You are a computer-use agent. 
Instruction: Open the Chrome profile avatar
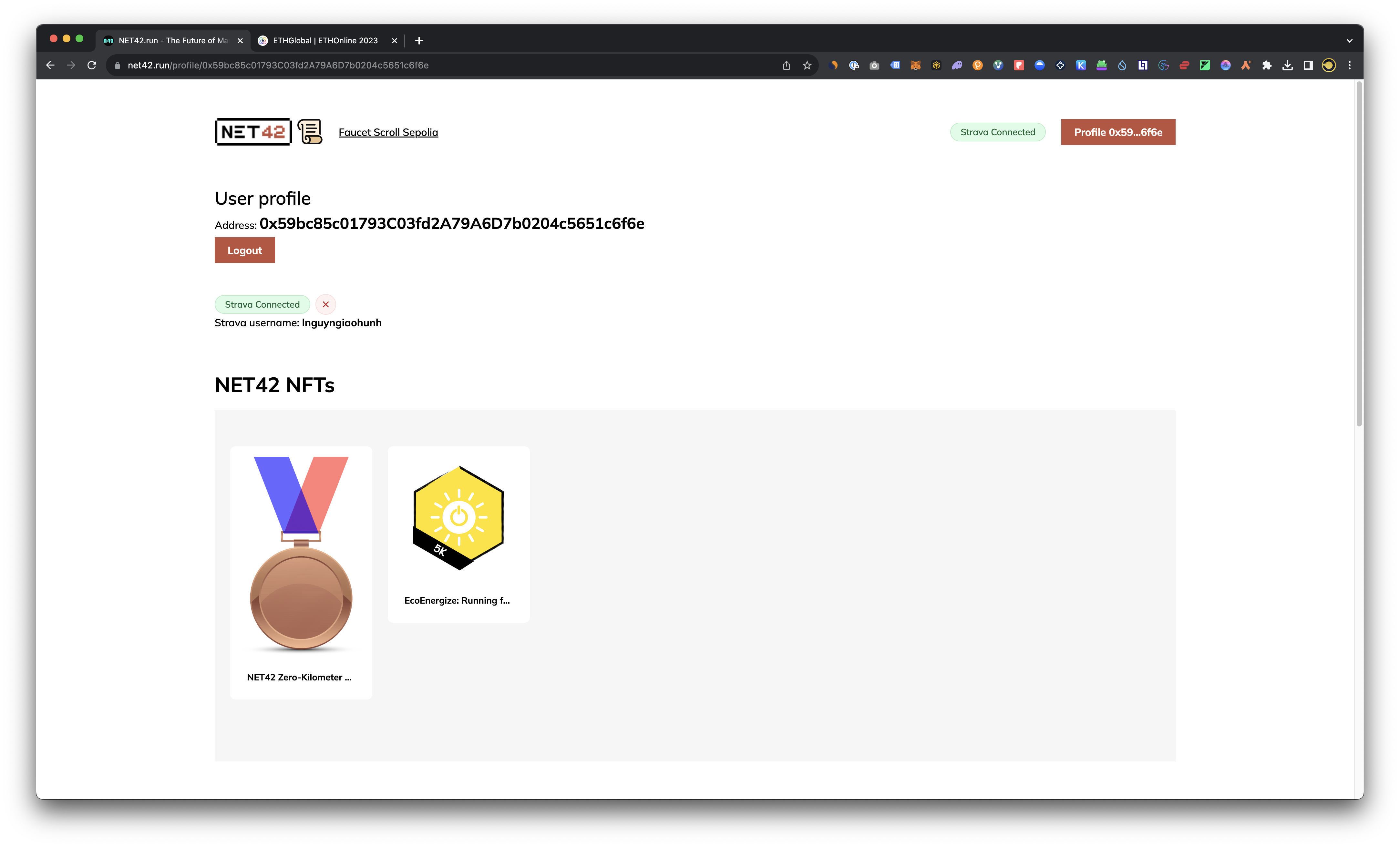(x=1328, y=65)
